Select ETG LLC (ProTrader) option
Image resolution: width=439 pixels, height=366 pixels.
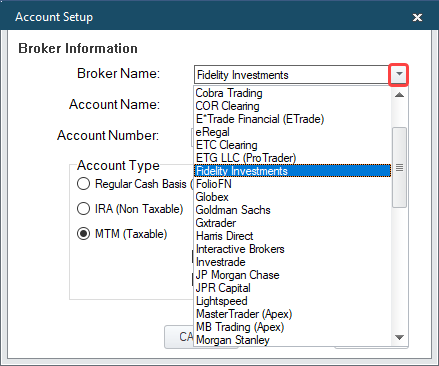(x=292, y=158)
